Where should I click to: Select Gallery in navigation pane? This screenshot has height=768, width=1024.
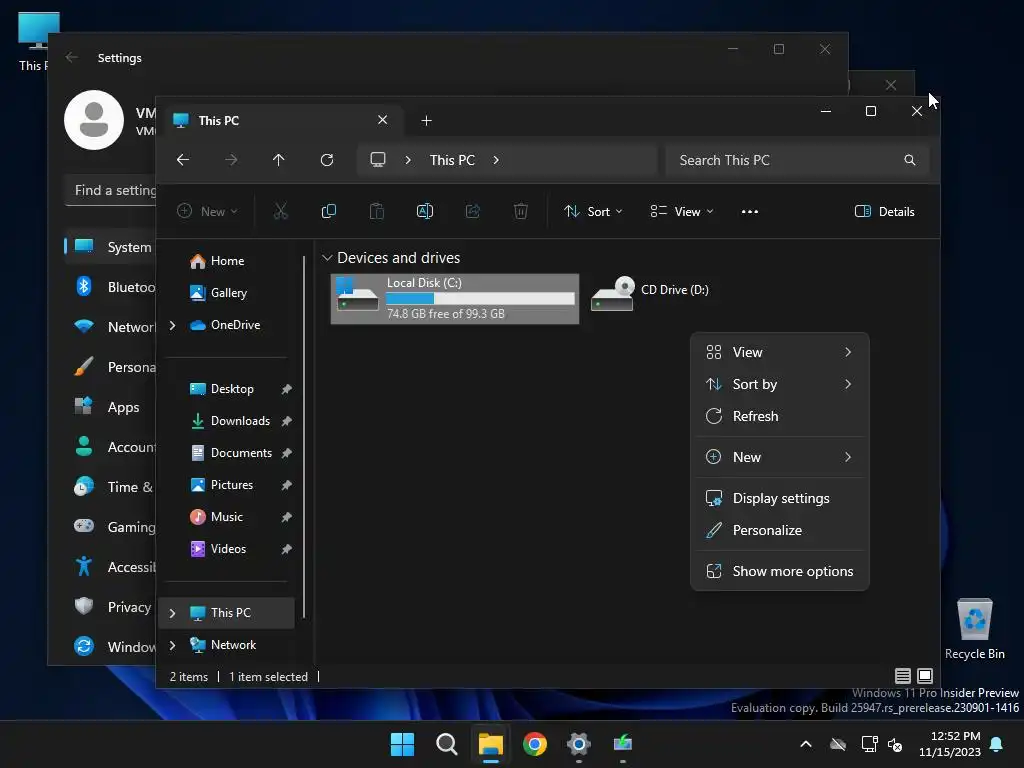coord(227,293)
